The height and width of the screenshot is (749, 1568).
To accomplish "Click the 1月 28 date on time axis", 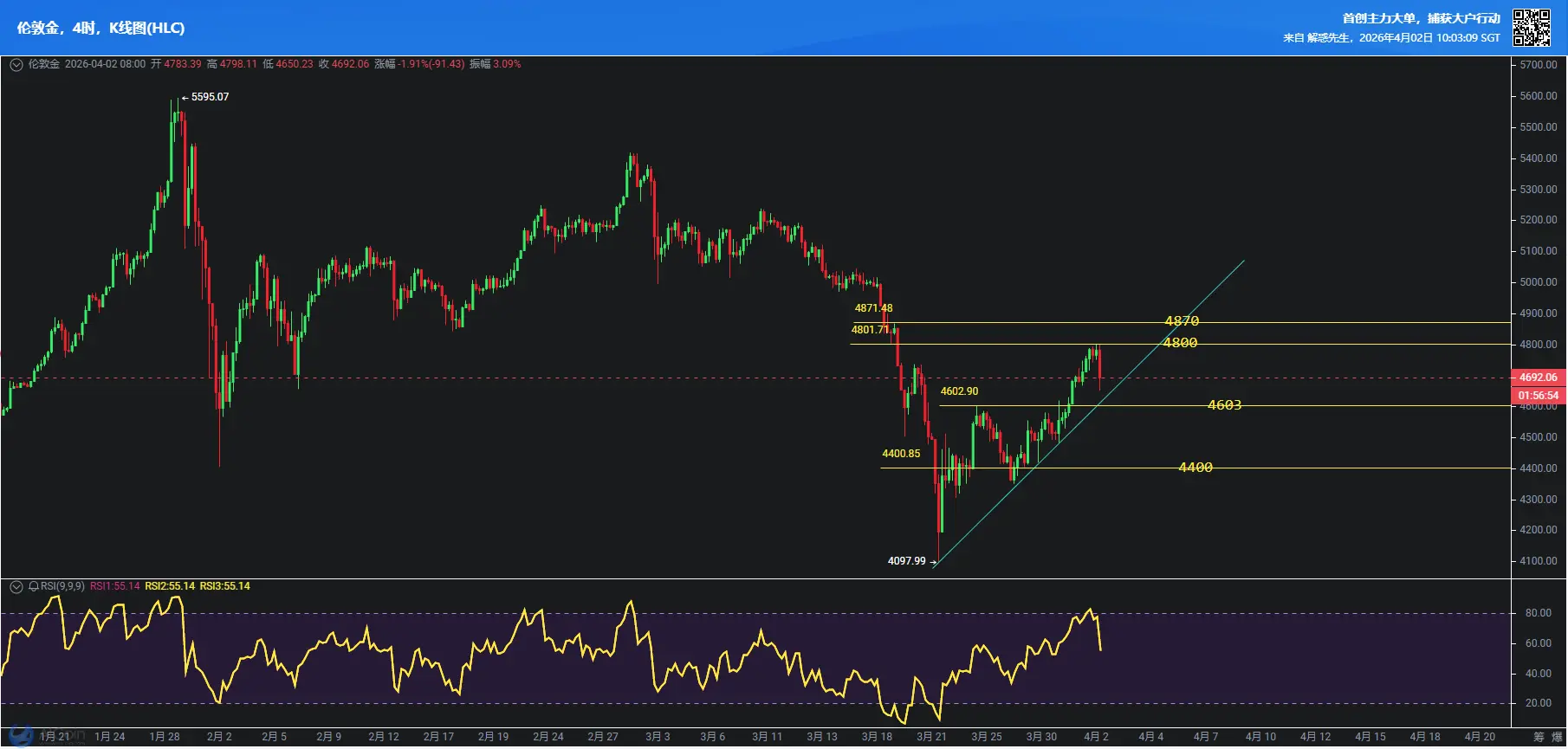I will [165, 738].
